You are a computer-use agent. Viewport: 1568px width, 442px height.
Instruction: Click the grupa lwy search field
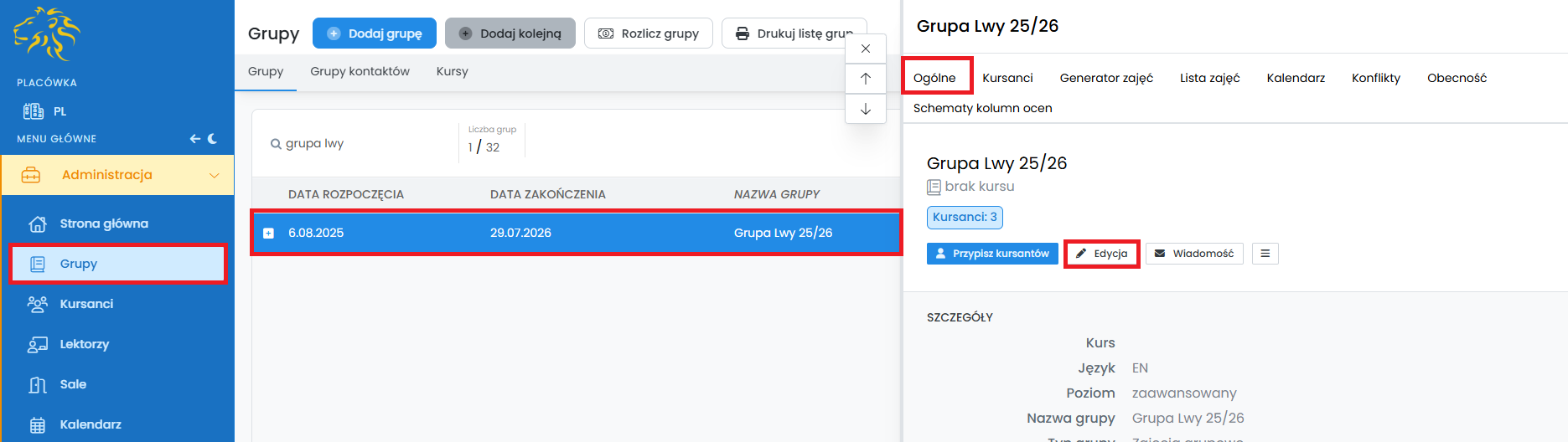tap(360, 143)
